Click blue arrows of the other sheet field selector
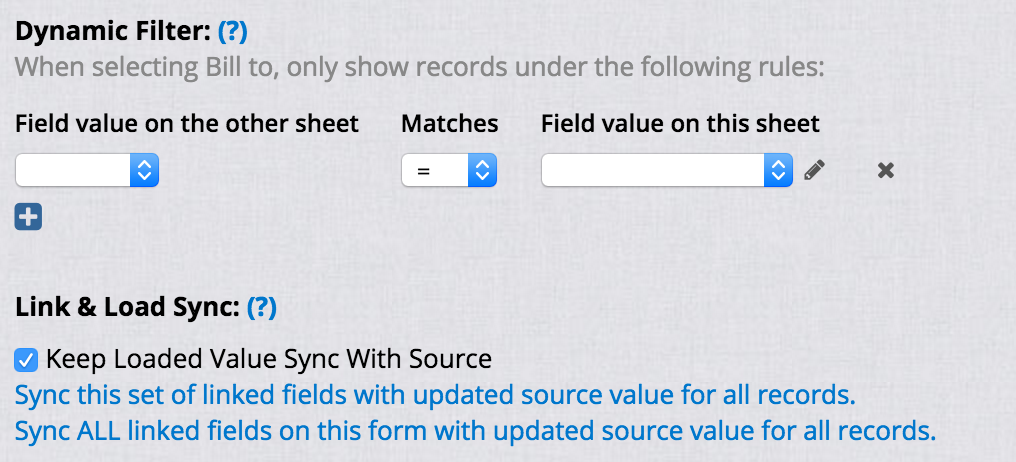This screenshot has width=1016, height=462. (144, 170)
